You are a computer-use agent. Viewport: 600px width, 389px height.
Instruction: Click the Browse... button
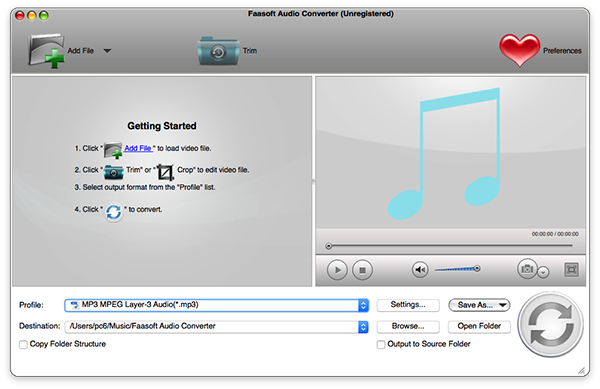pyautogui.click(x=408, y=326)
